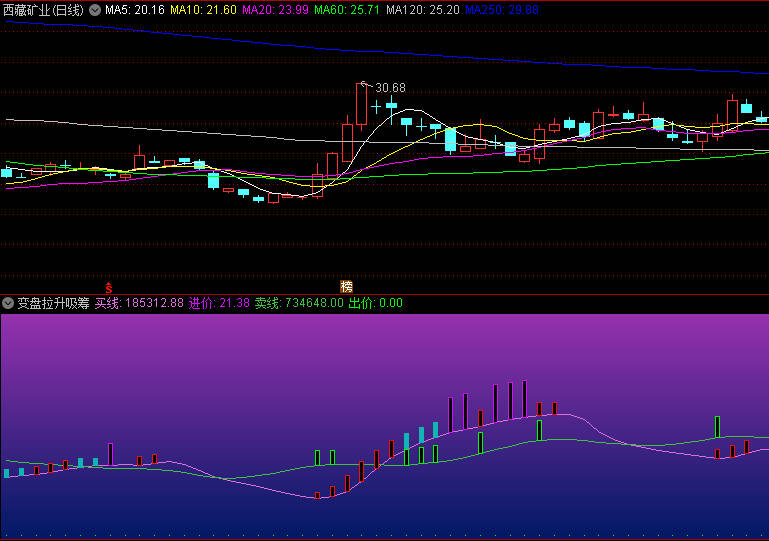The width and height of the screenshot is (769, 541).
Task: Click the 买线: 185312.88 value
Action: click(x=139, y=303)
